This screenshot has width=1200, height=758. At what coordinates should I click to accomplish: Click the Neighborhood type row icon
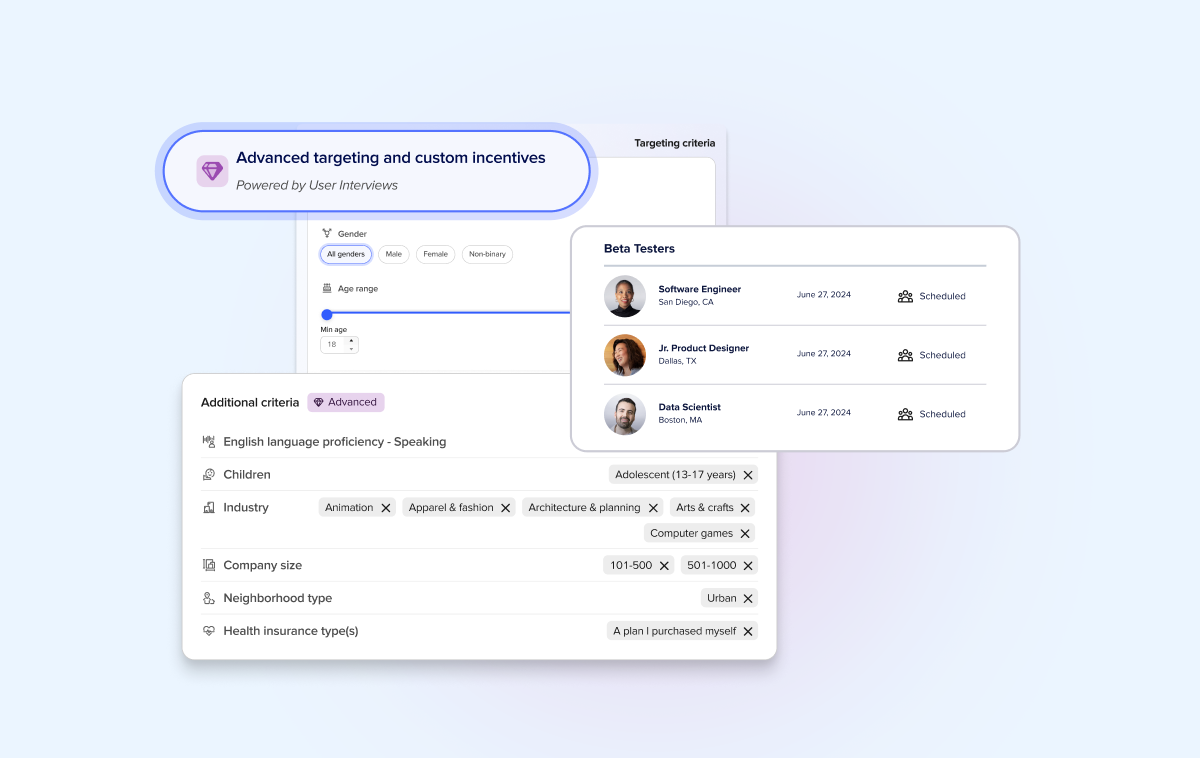click(x=209, y=598)
